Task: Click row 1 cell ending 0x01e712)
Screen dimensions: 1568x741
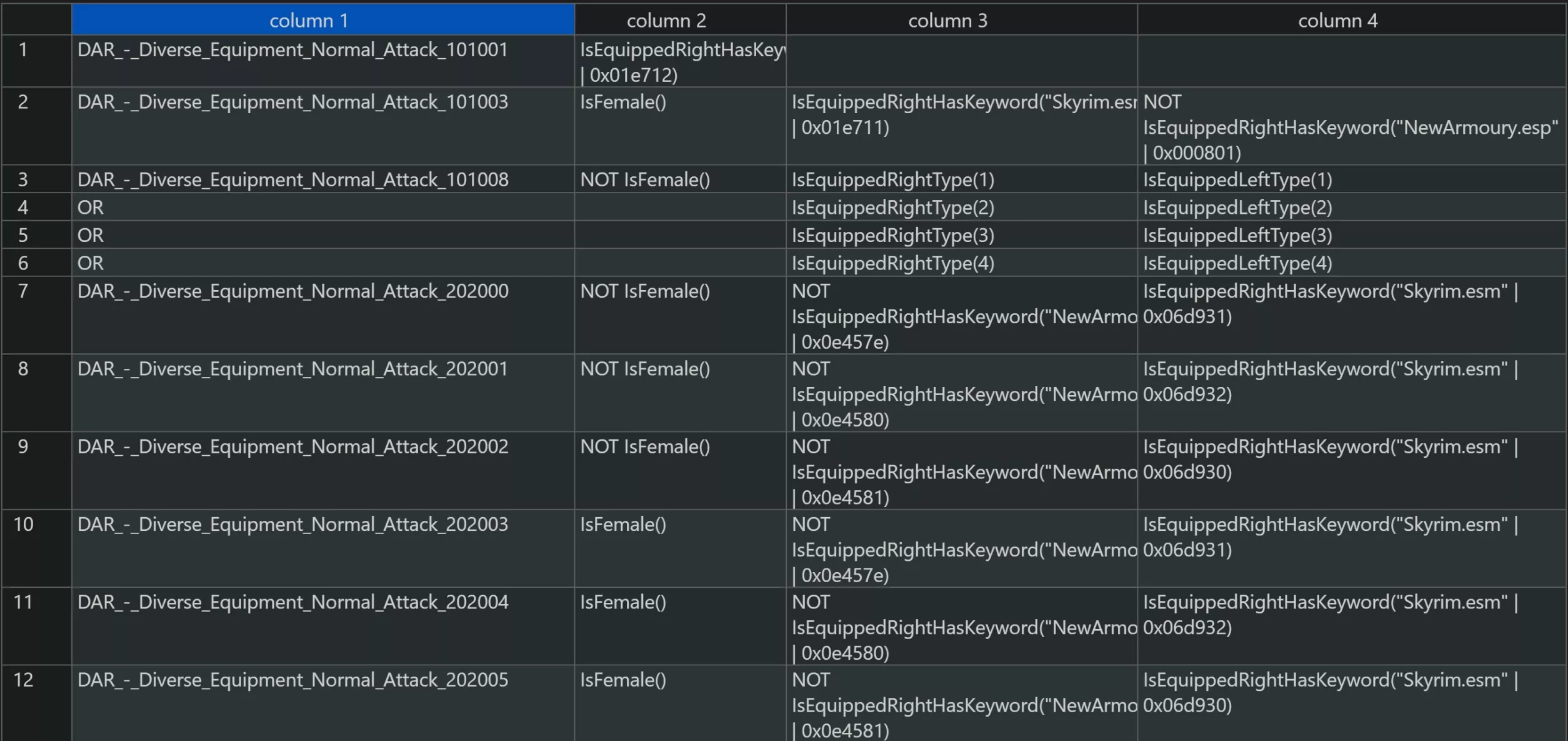Action: [680, 61]
